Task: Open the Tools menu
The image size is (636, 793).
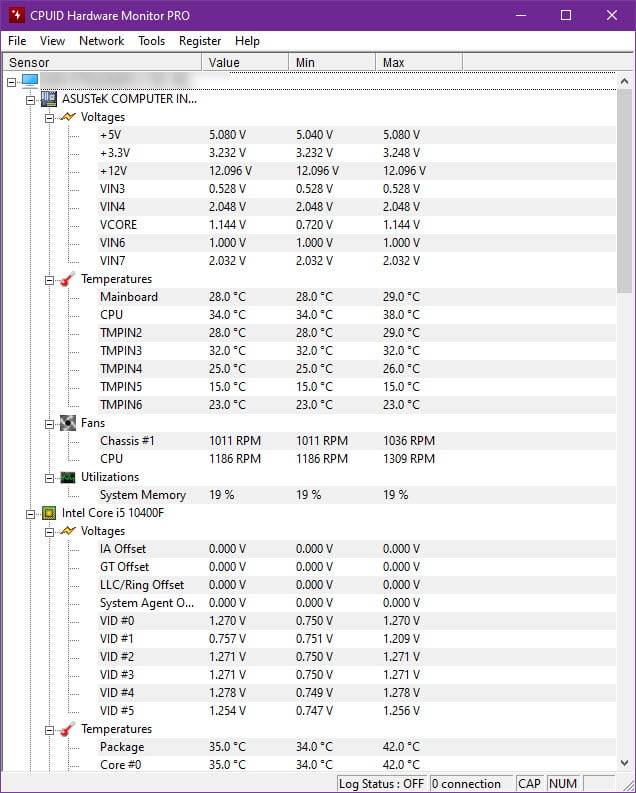Action: coord(152,41)
